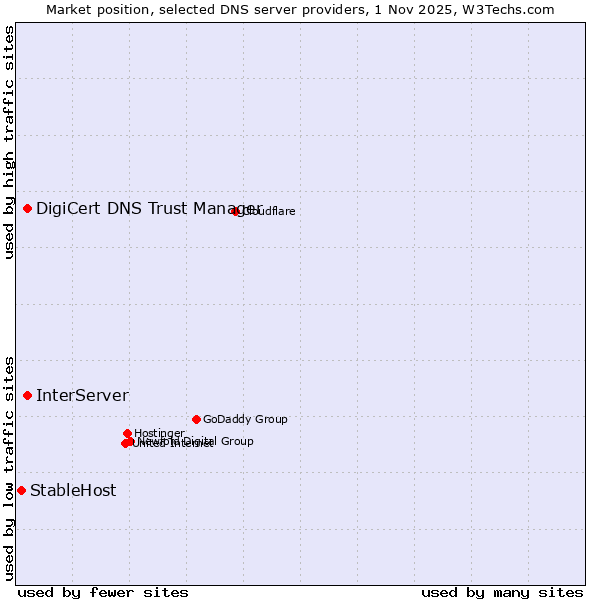Click the Cloudflare data point marker
The height and width of the screenshot is (600, 600).
tap(236, 211)
